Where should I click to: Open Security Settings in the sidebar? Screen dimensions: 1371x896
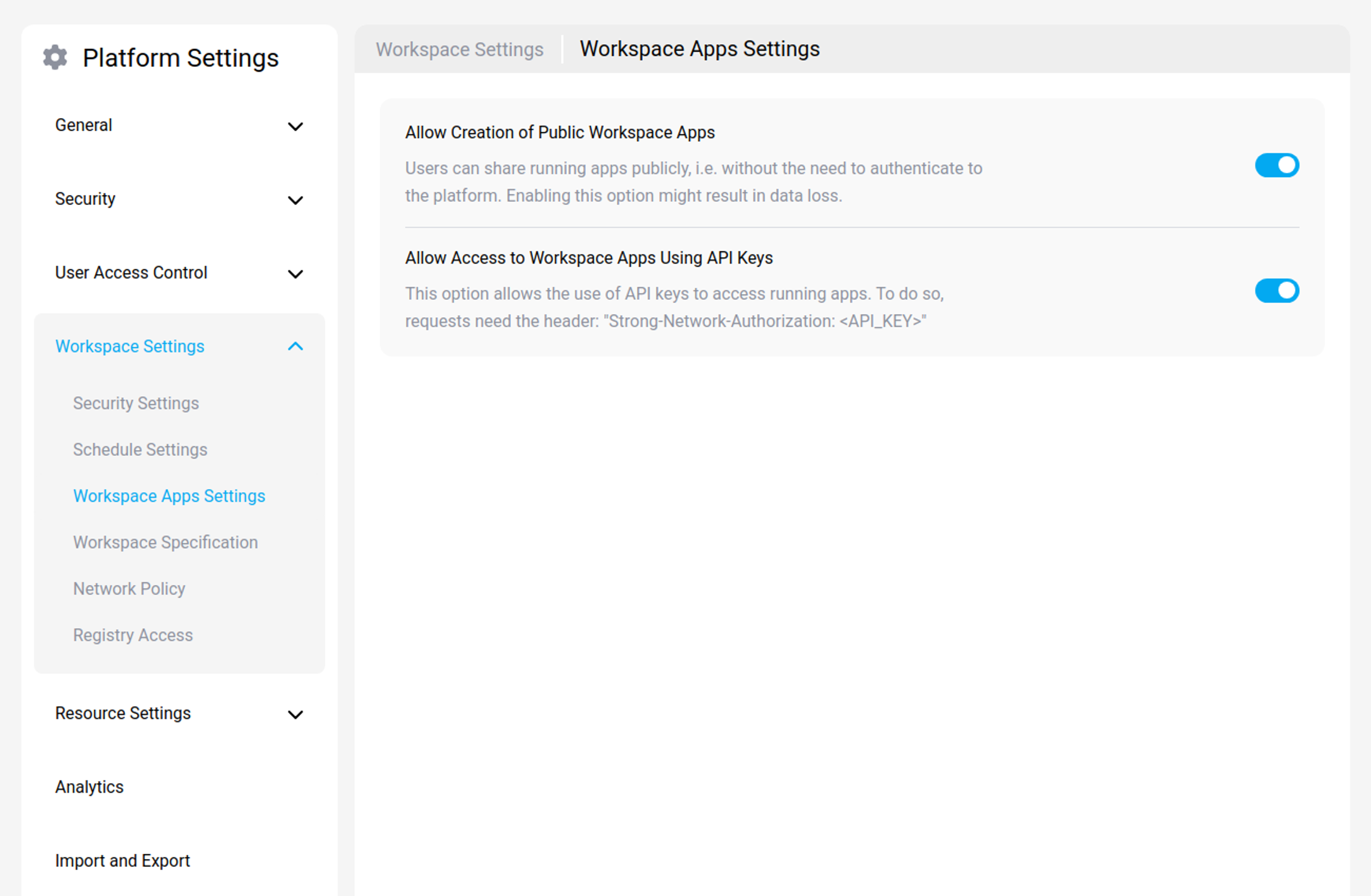pyautogui.click(x=136, y=403)
